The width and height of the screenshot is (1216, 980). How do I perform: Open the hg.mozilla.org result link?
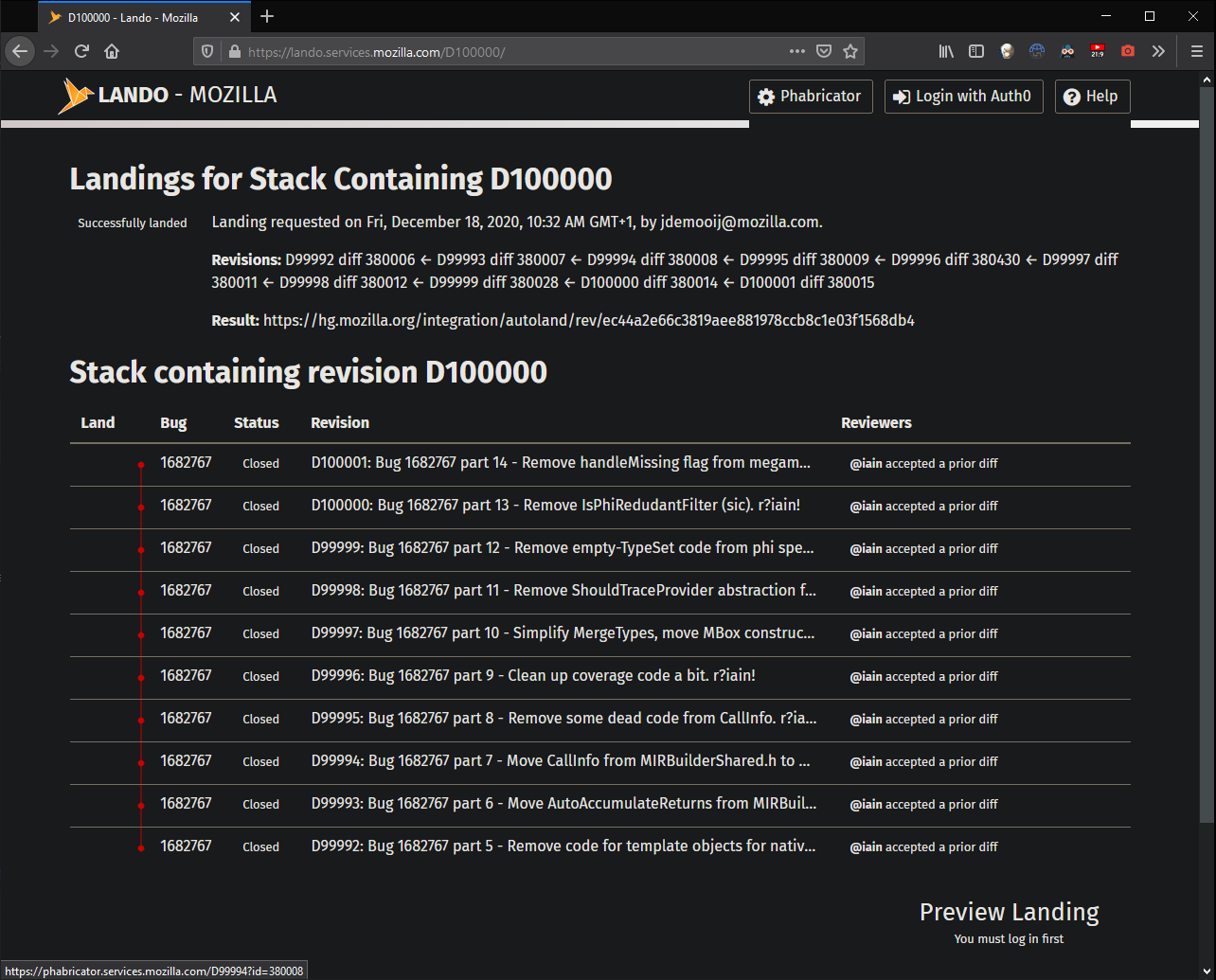pos(588,320)
